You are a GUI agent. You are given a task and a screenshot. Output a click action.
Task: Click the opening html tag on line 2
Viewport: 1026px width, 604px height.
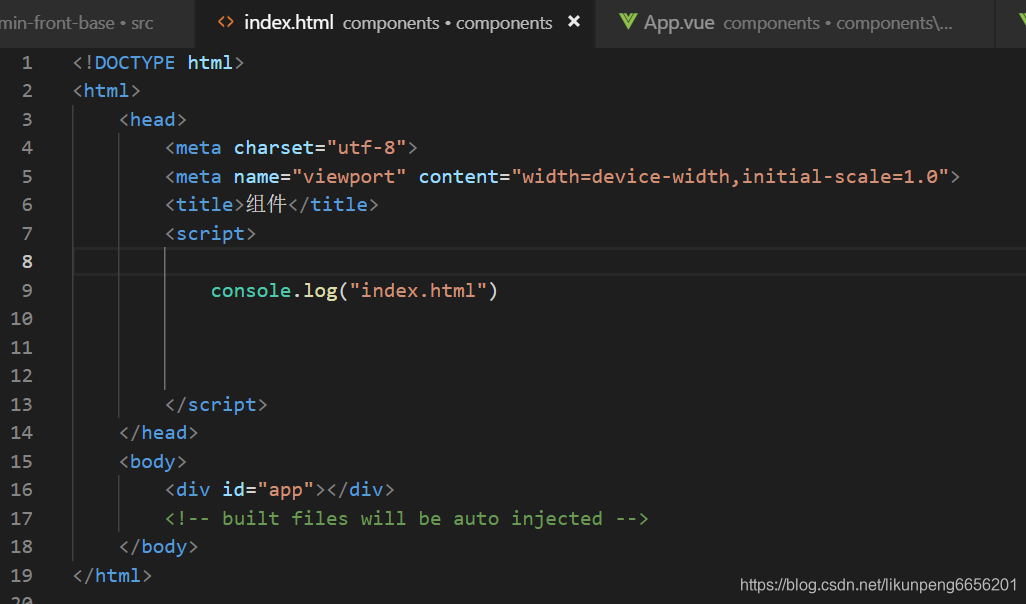107,91
